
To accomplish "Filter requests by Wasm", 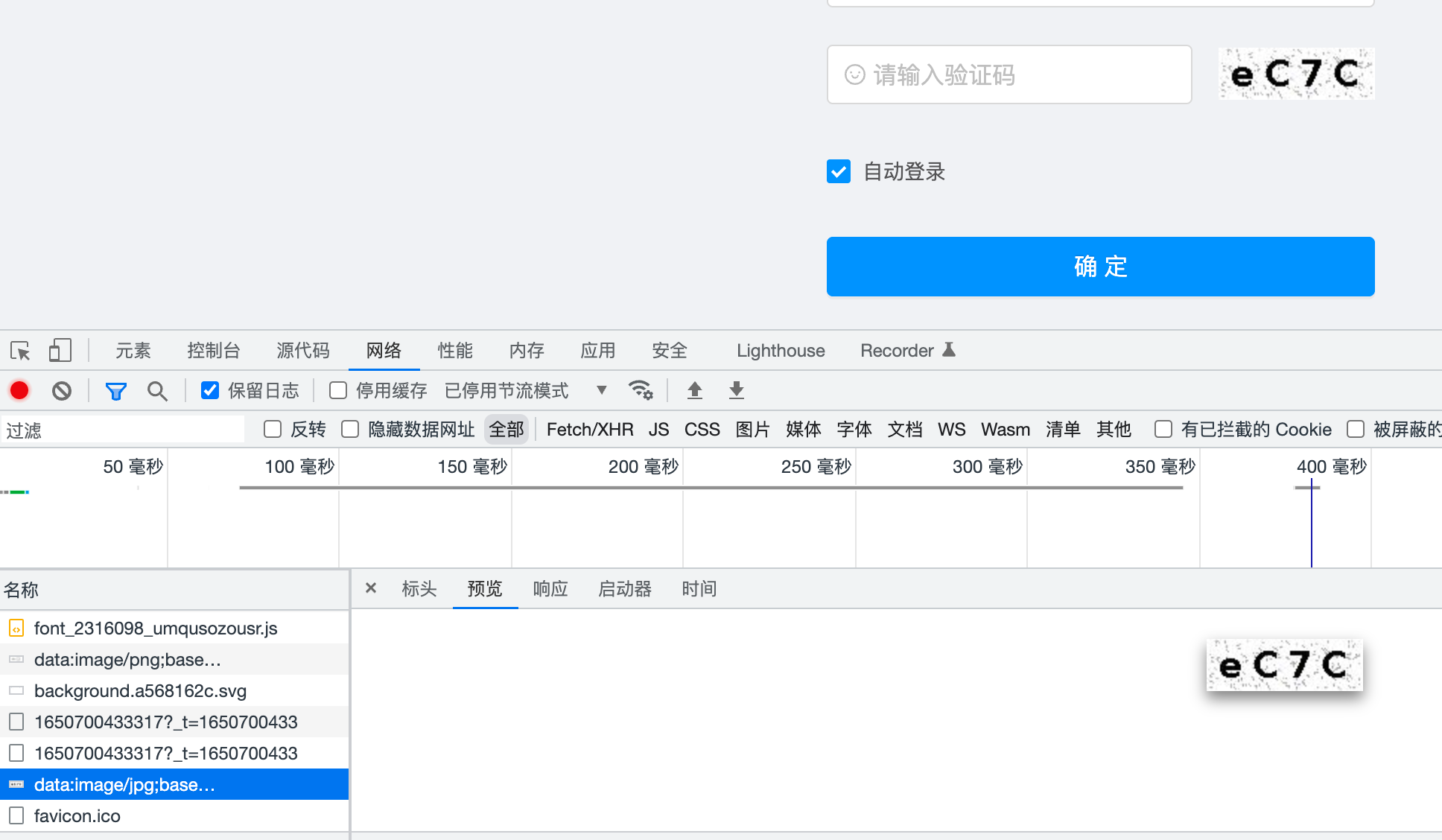I will click(x=1006, y=429).
